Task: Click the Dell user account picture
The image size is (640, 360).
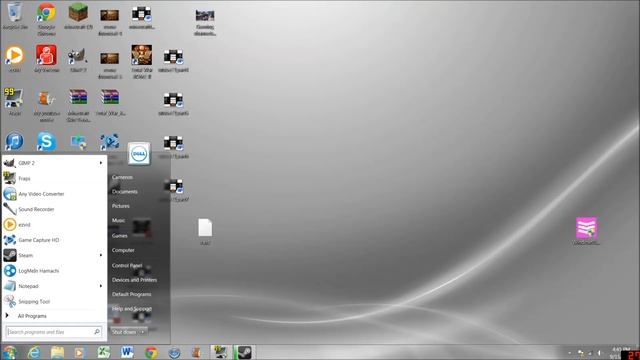Action: 139,153
